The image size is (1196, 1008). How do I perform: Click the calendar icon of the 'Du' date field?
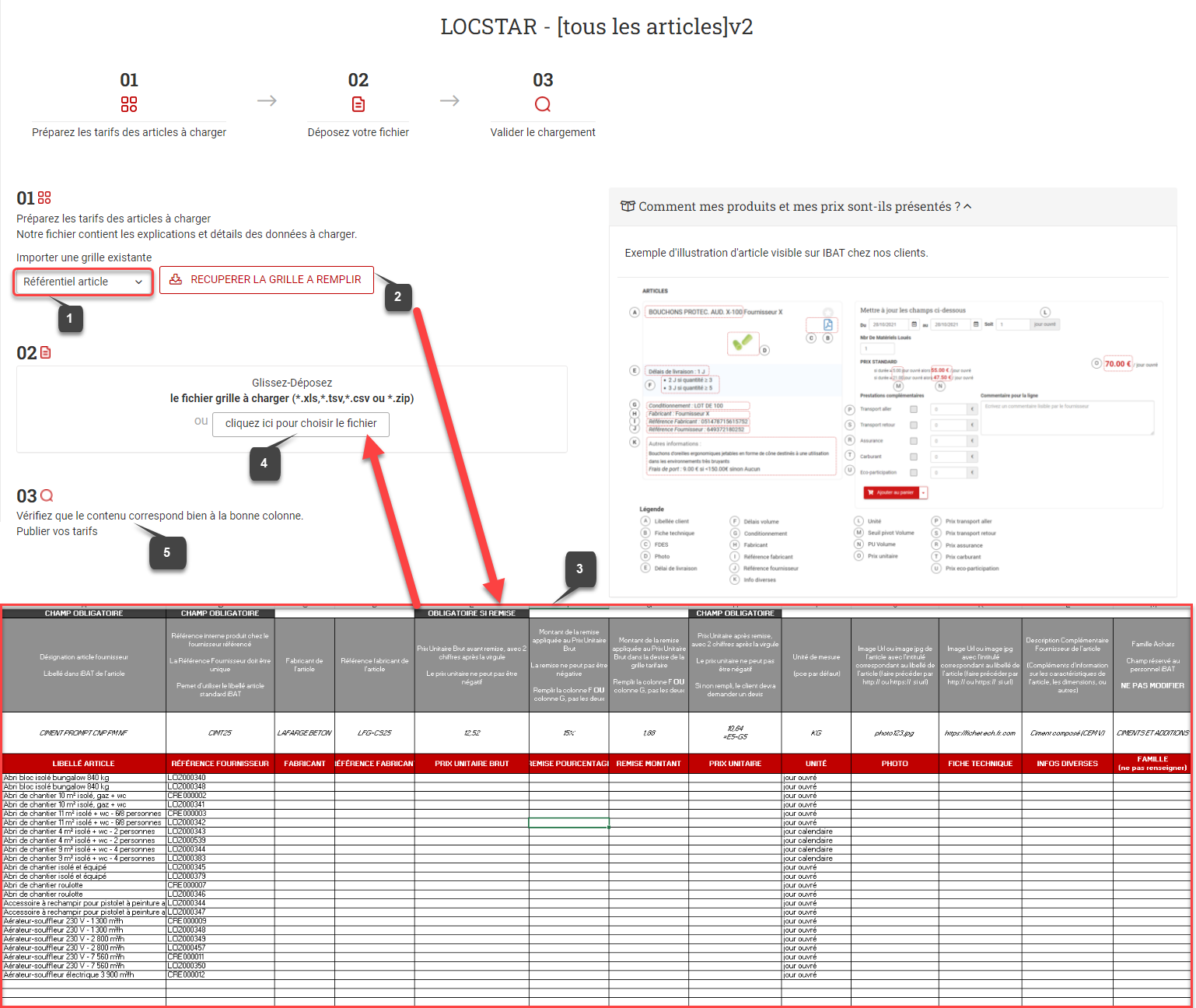[914, 324]
